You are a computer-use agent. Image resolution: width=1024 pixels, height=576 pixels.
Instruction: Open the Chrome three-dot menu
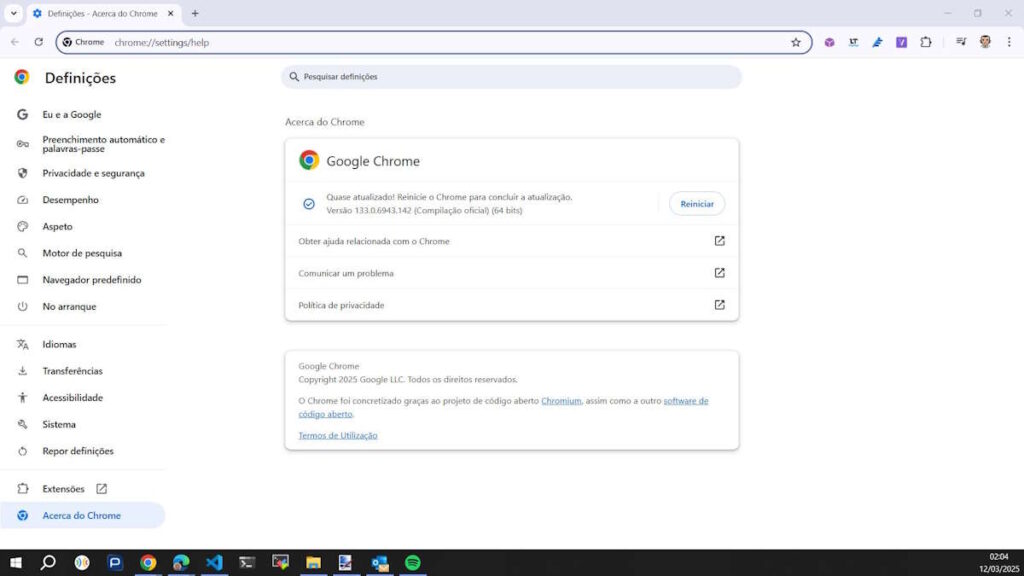tap(1008, 42)
